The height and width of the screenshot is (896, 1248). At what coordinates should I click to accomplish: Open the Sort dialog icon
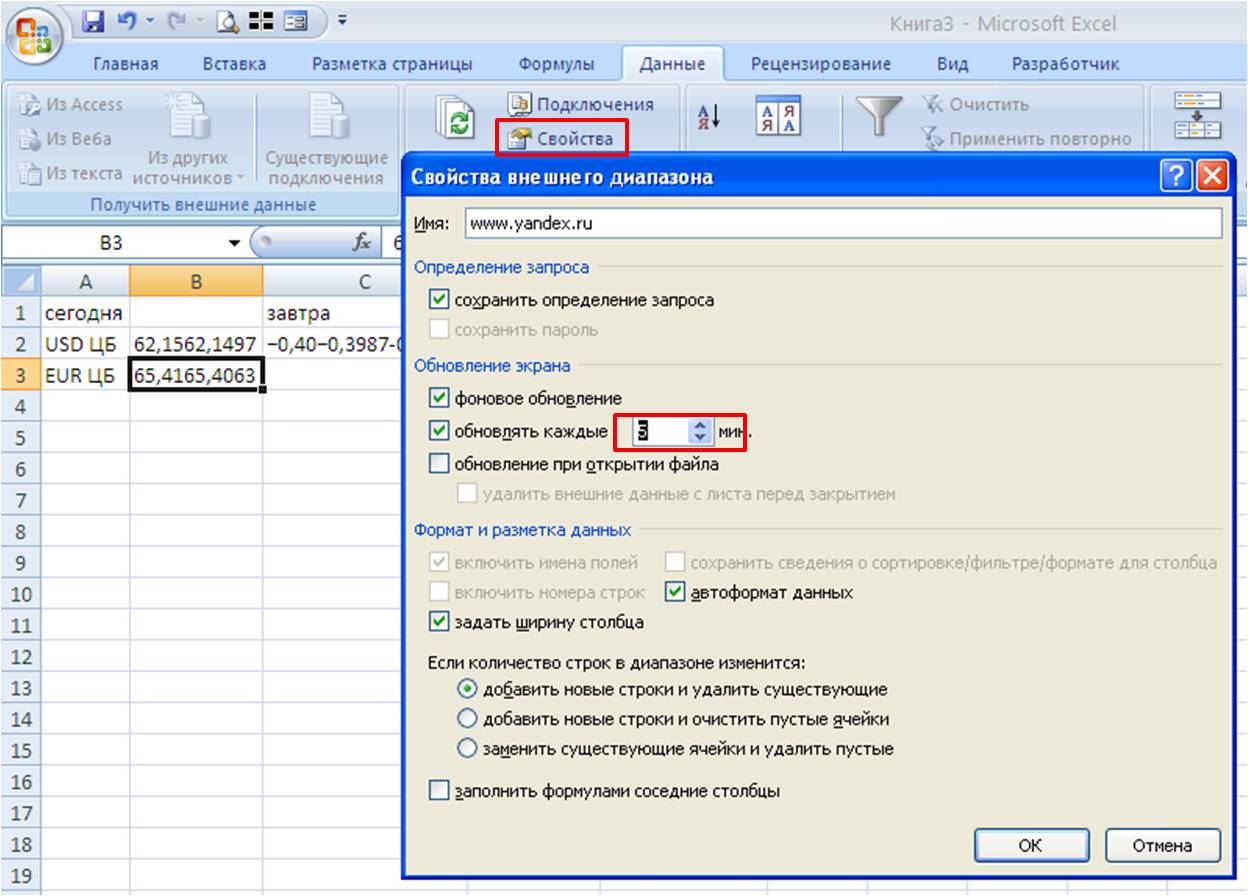[777, 119]
